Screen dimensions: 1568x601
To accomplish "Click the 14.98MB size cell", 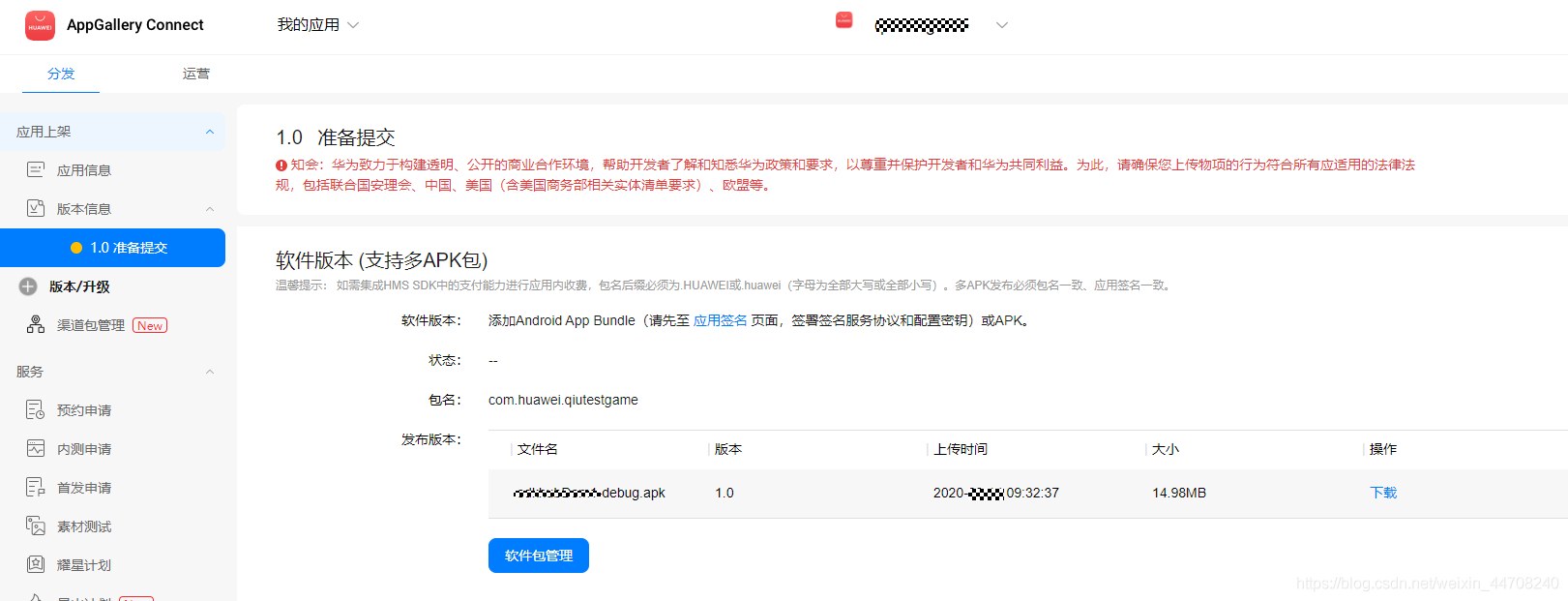I will 1179,493.
